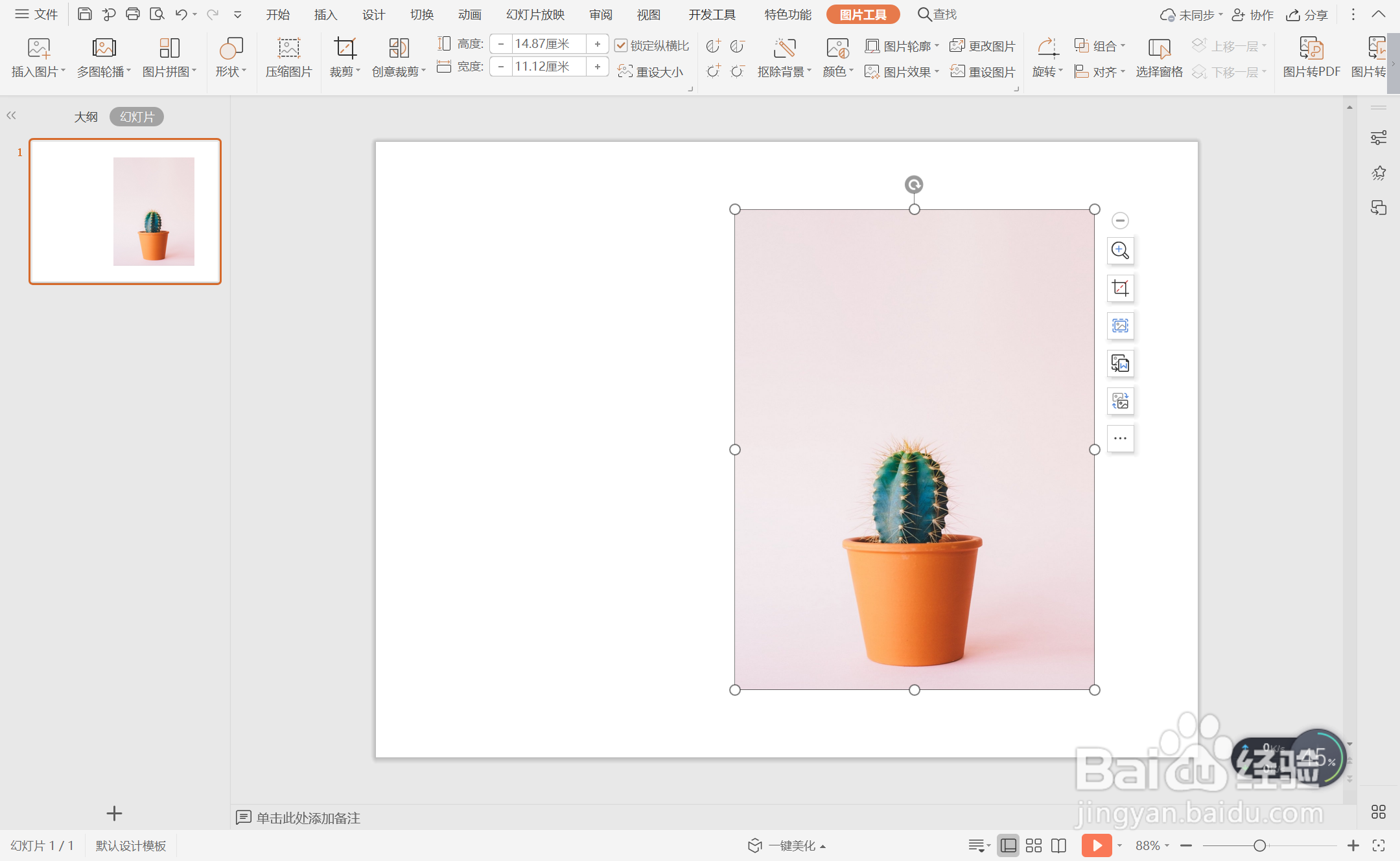Switch to slide sorter view icon

click(1034, 845)
